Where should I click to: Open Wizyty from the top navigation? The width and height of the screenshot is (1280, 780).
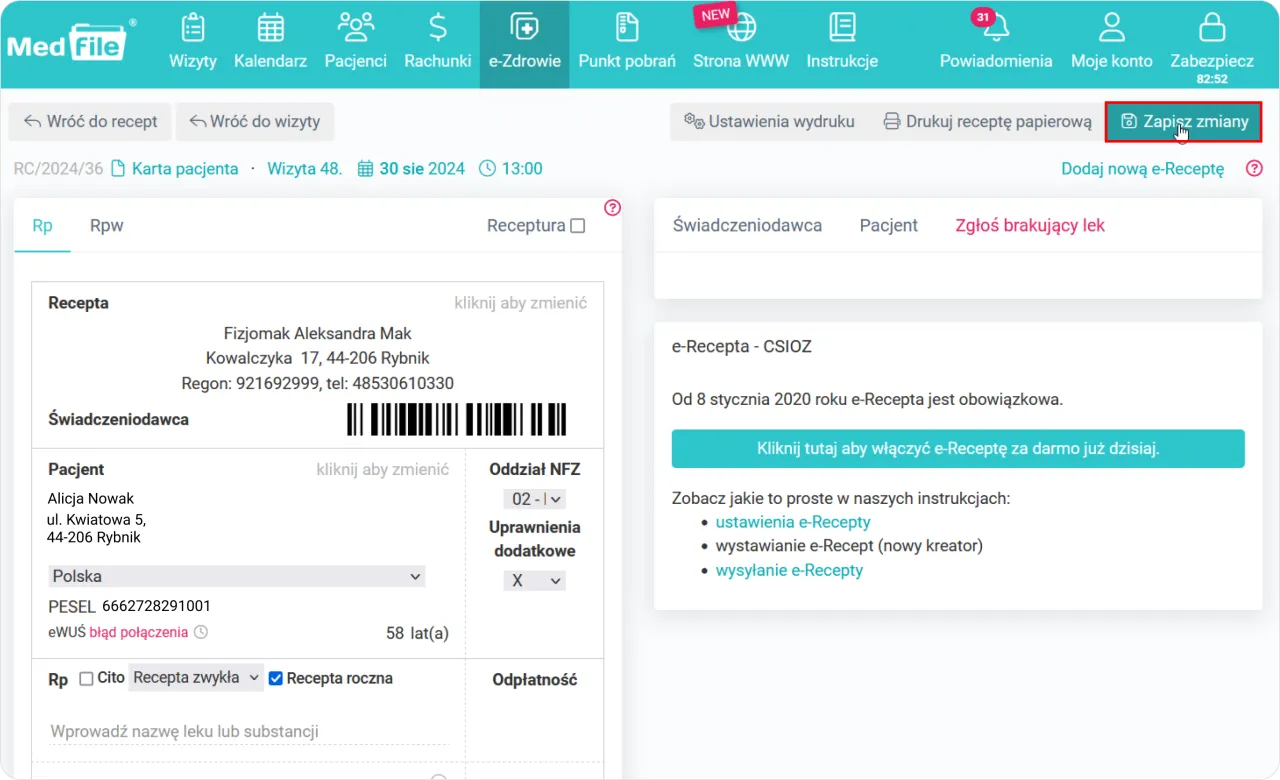click(x=193, y=42)
